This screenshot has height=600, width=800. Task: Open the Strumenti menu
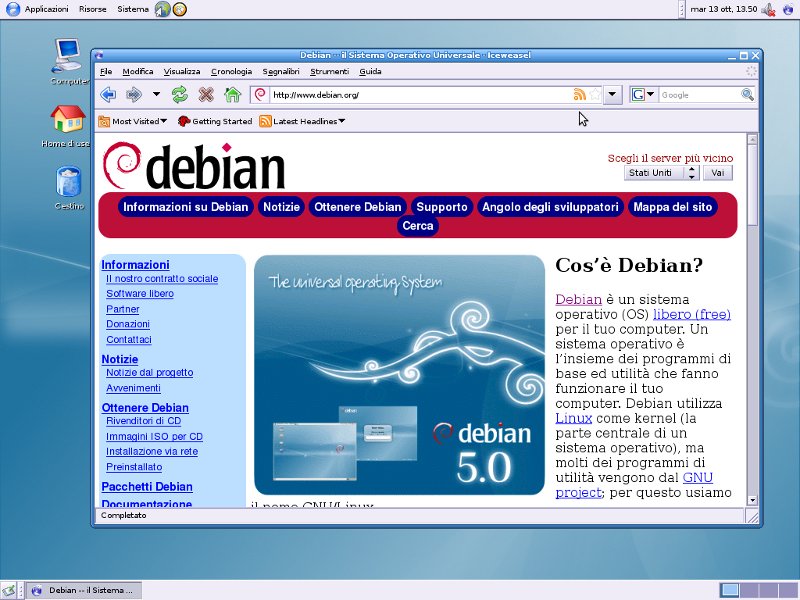pos(330,71)
